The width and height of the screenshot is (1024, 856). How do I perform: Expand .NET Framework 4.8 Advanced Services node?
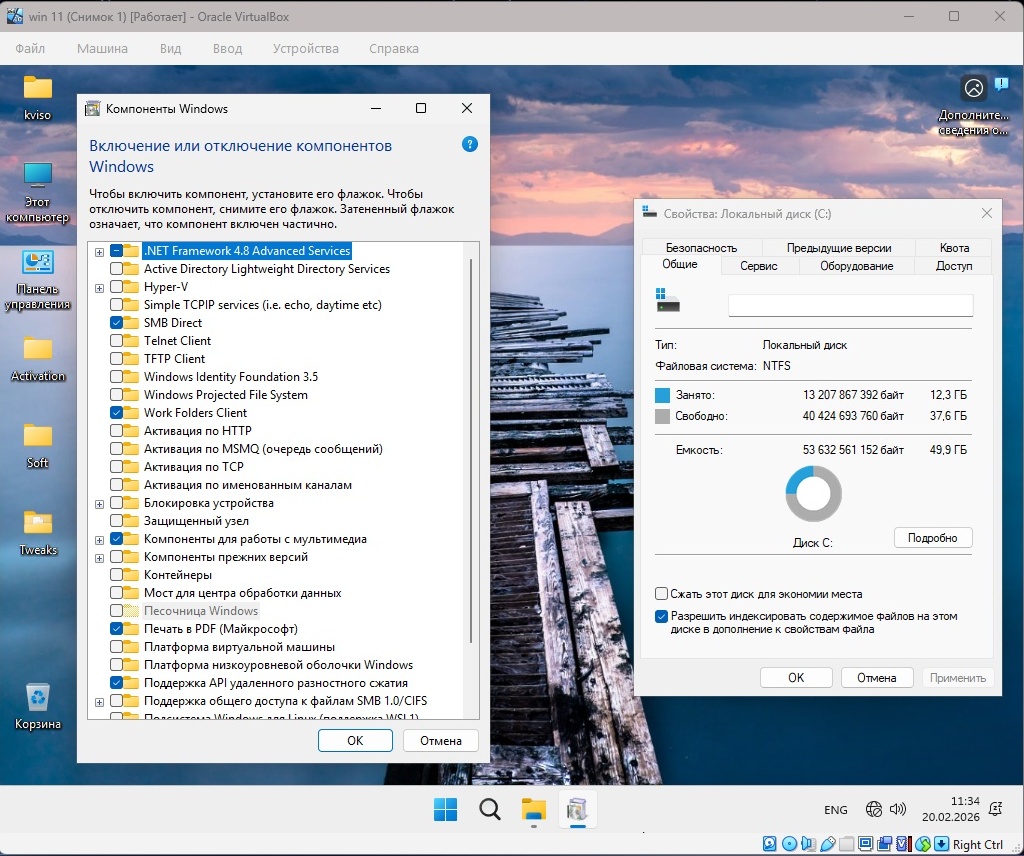point(99,251)
